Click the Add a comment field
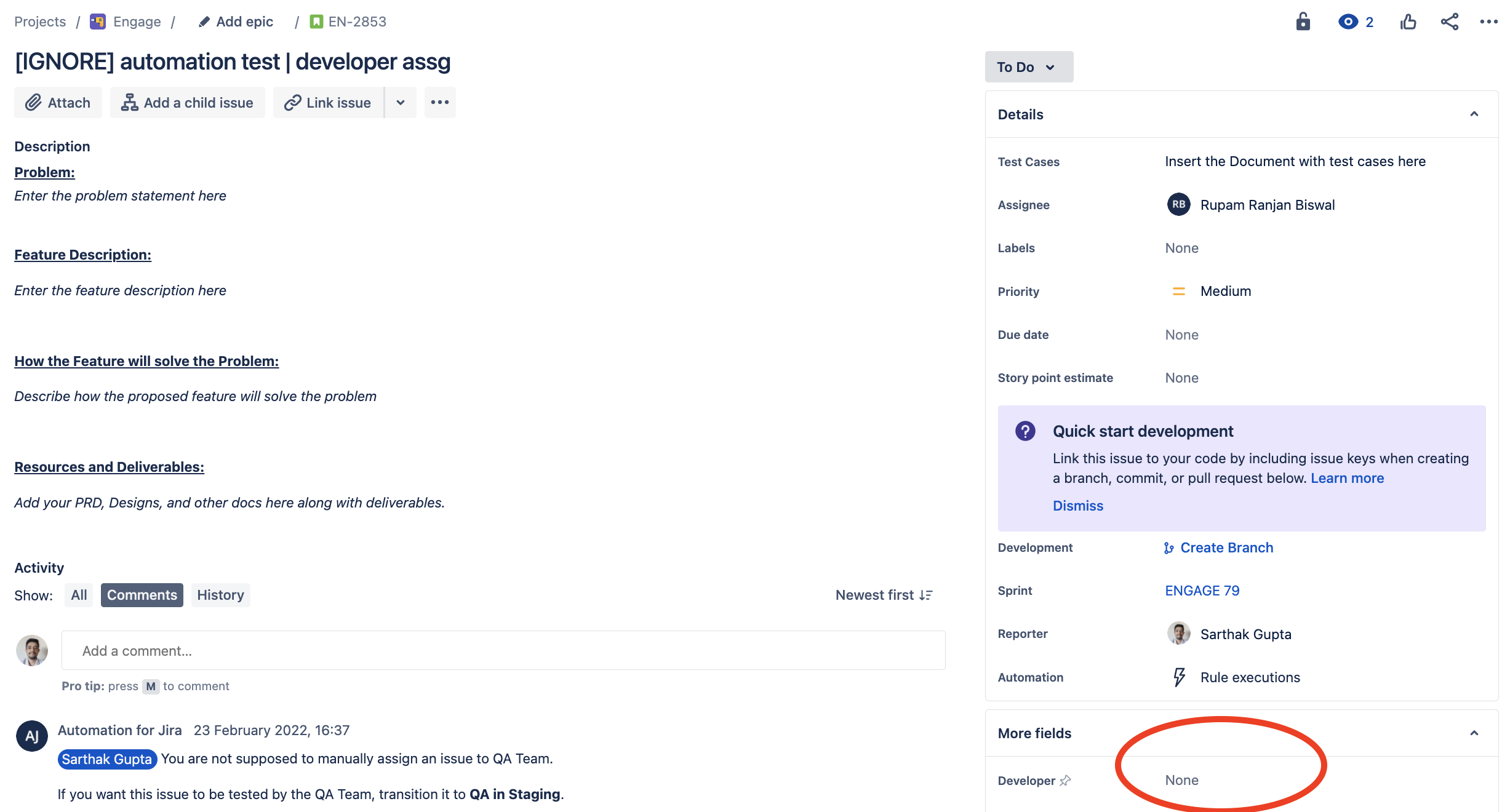 click(x=503, y=650)
